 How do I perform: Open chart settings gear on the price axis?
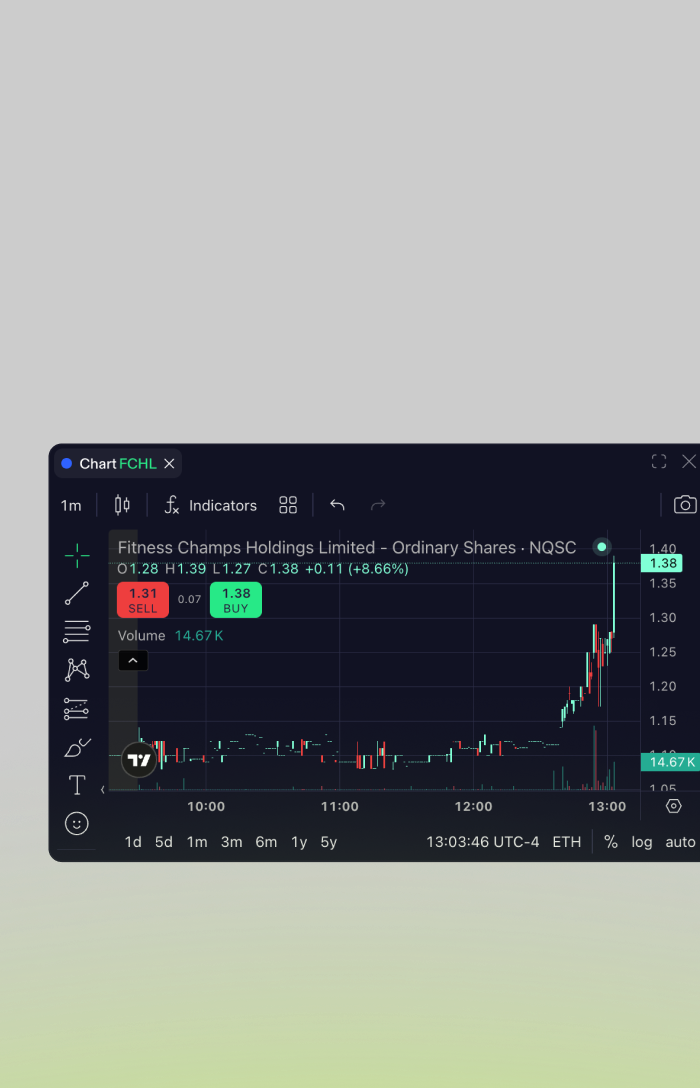[674, 806]
